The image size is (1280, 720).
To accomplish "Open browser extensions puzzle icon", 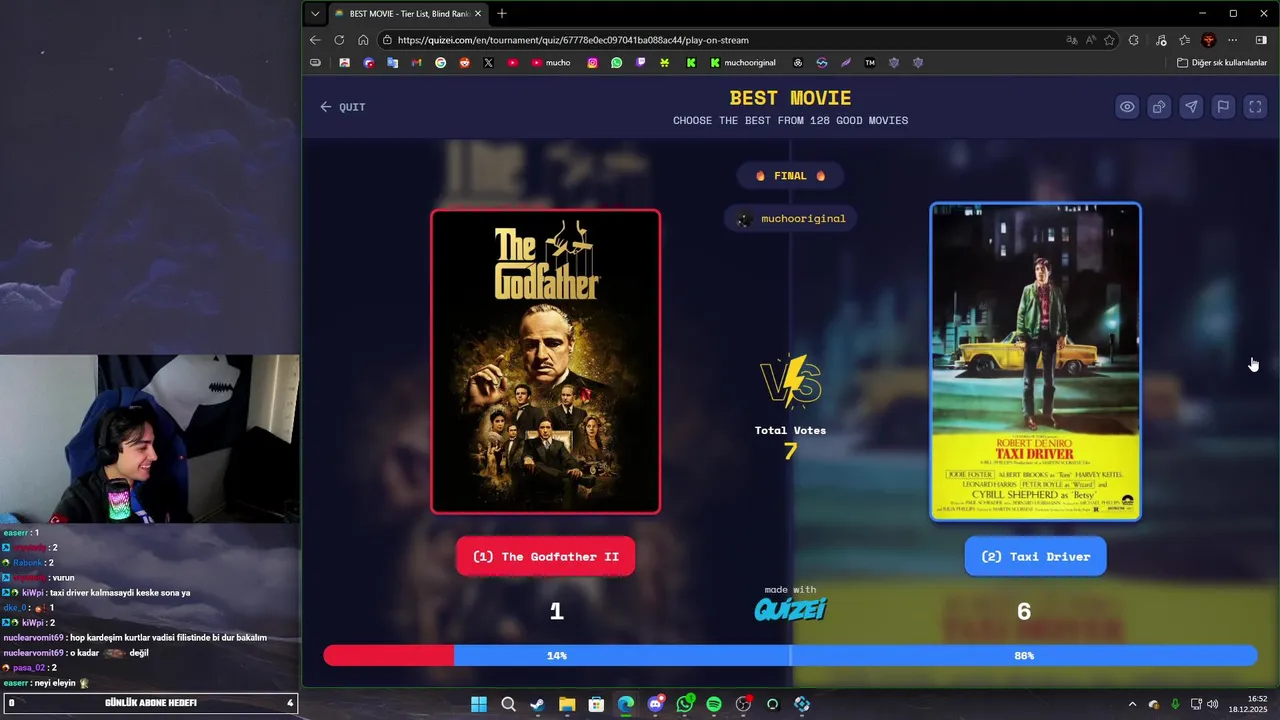I will click(x=1133, y=40).
